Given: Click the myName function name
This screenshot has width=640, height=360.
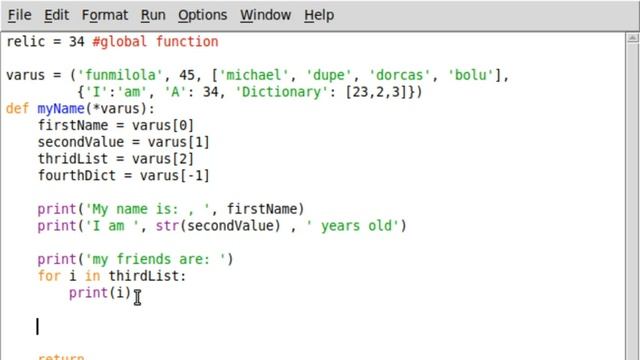Looking at the screenshot, I should tap(61, 109).
